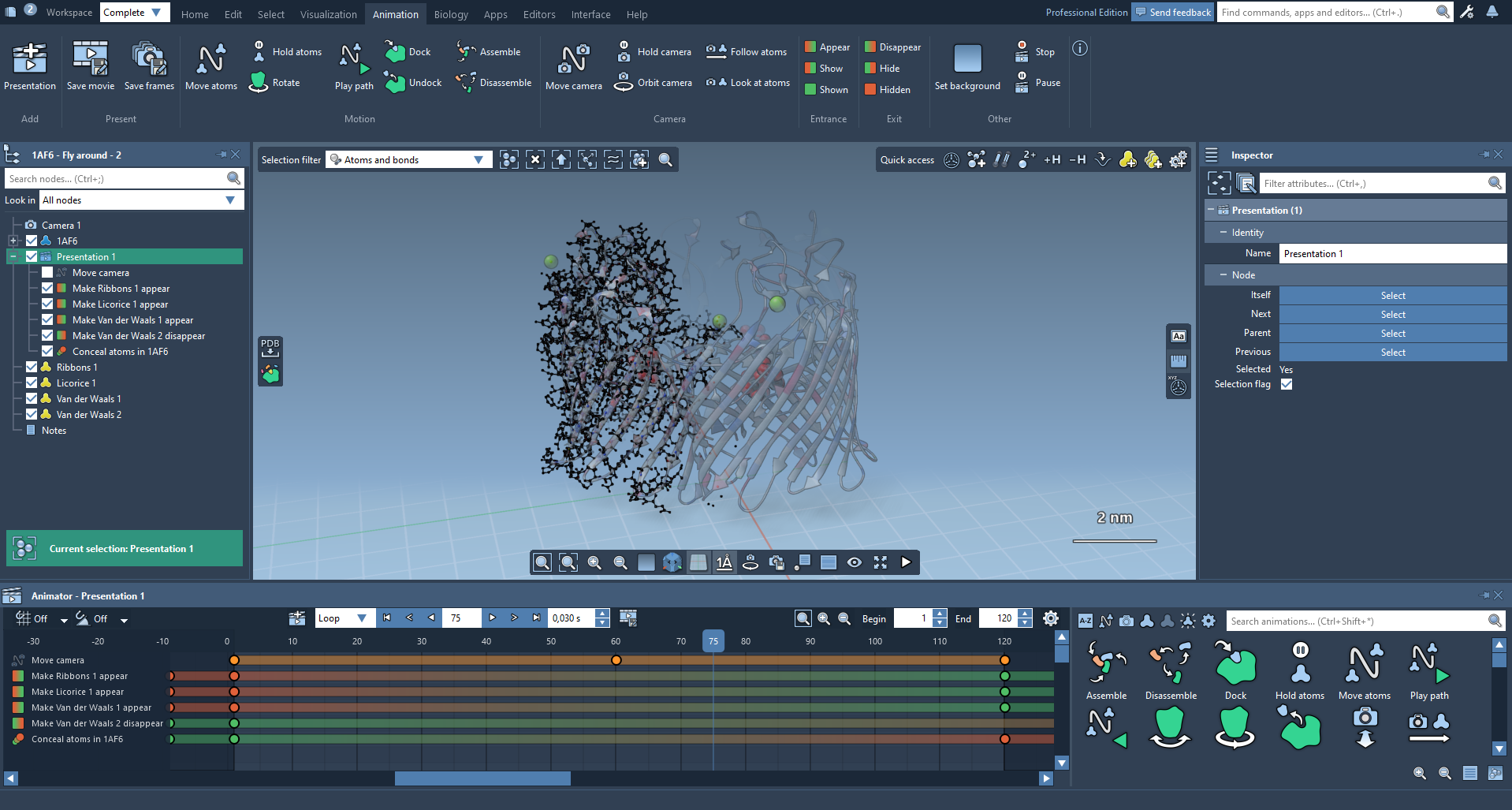The image size is (1512, 810).
Task: Click the frame 75 timeline marker
Action: [713, 641]
